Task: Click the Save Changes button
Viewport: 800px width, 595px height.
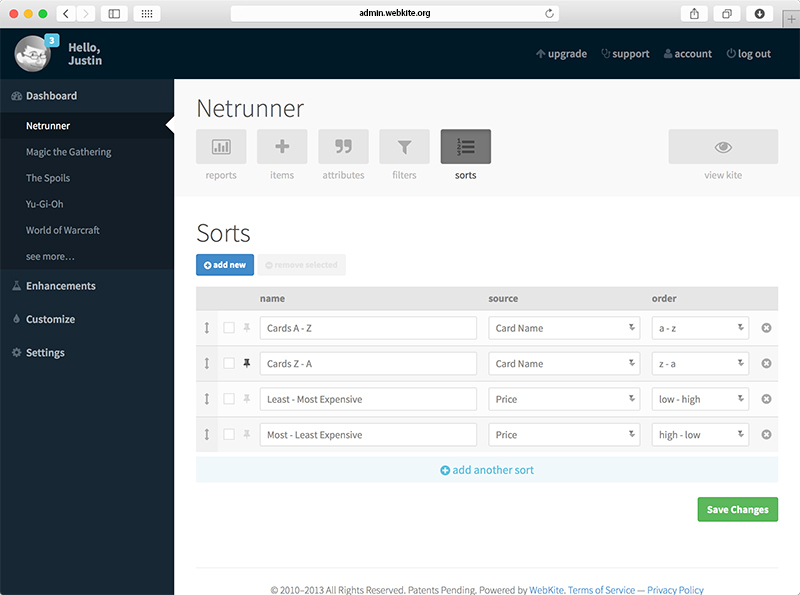Action: pos(737,510)
